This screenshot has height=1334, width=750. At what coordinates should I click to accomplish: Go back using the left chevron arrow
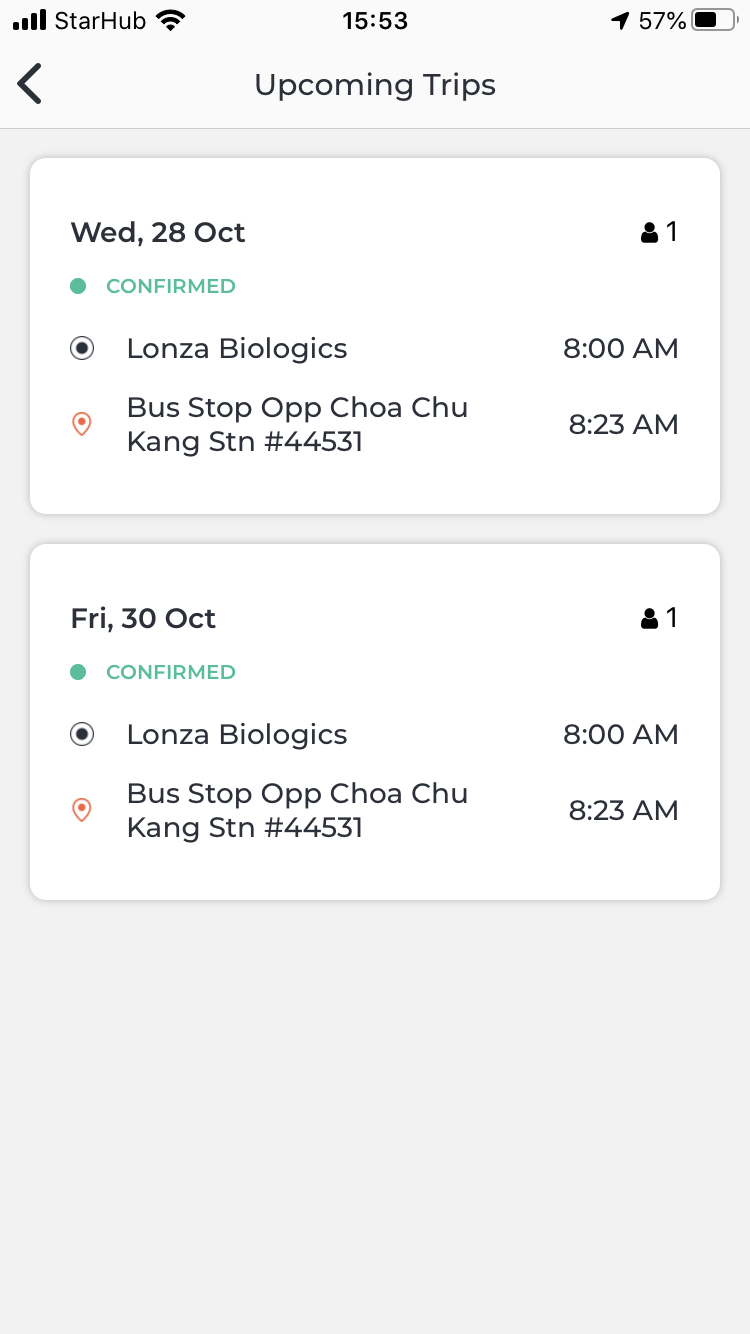[x=30, y=84]
